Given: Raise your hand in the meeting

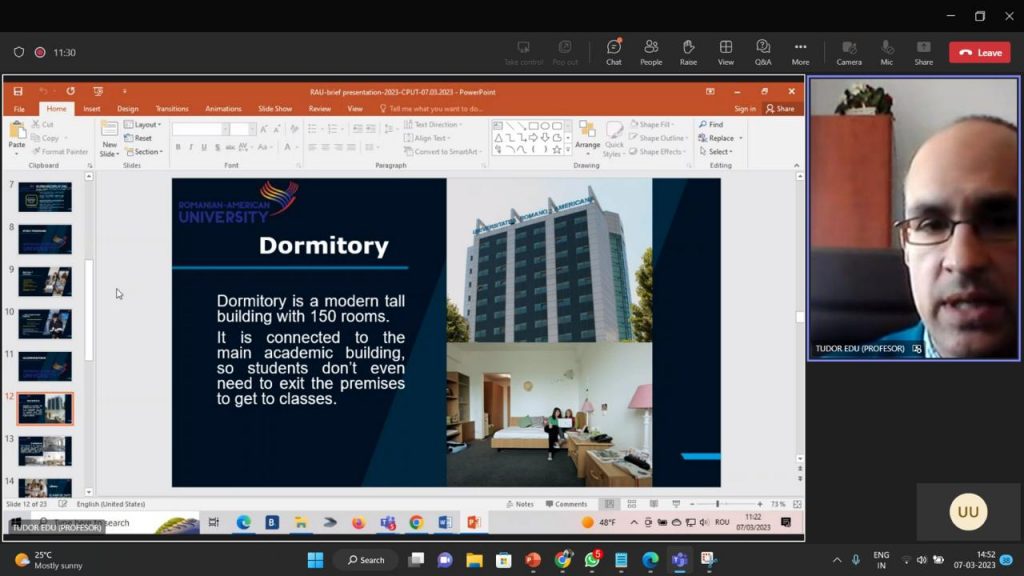Looking at the screenshot, I should point(688,52).
